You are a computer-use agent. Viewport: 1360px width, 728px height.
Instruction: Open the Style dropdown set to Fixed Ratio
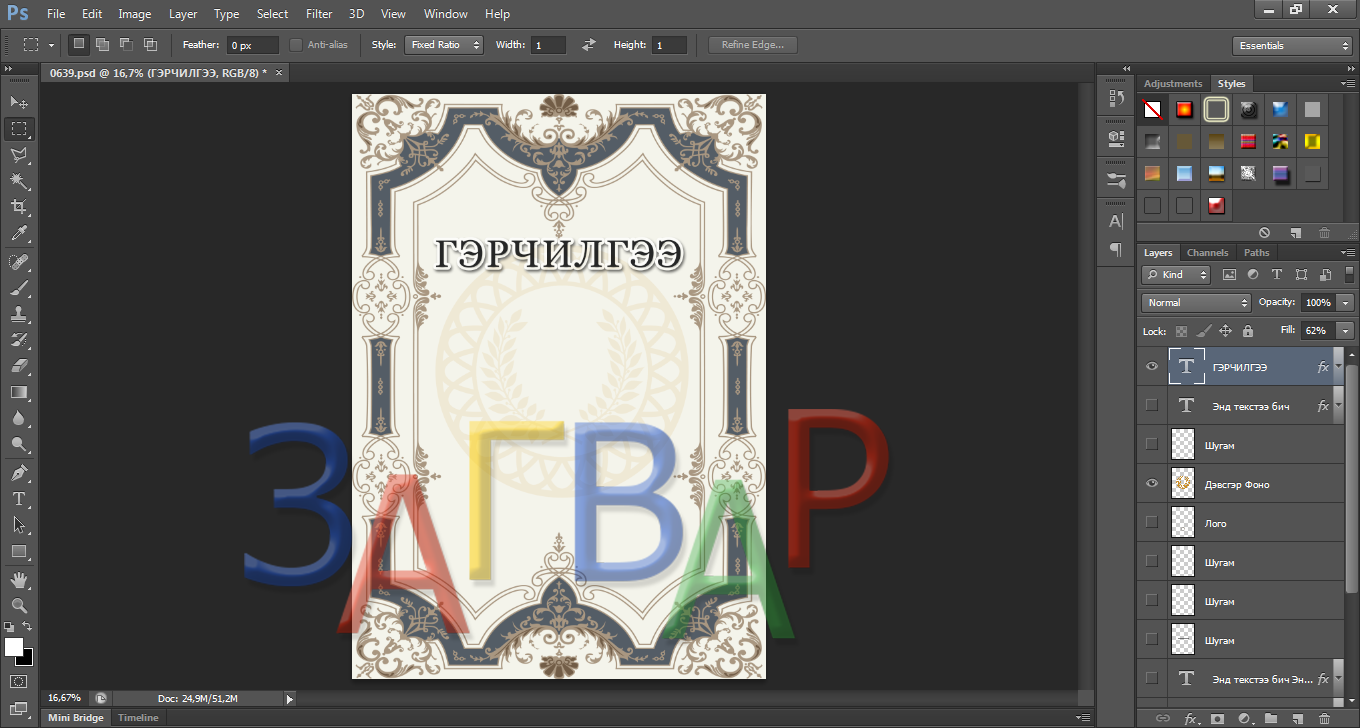click(443, 45)
